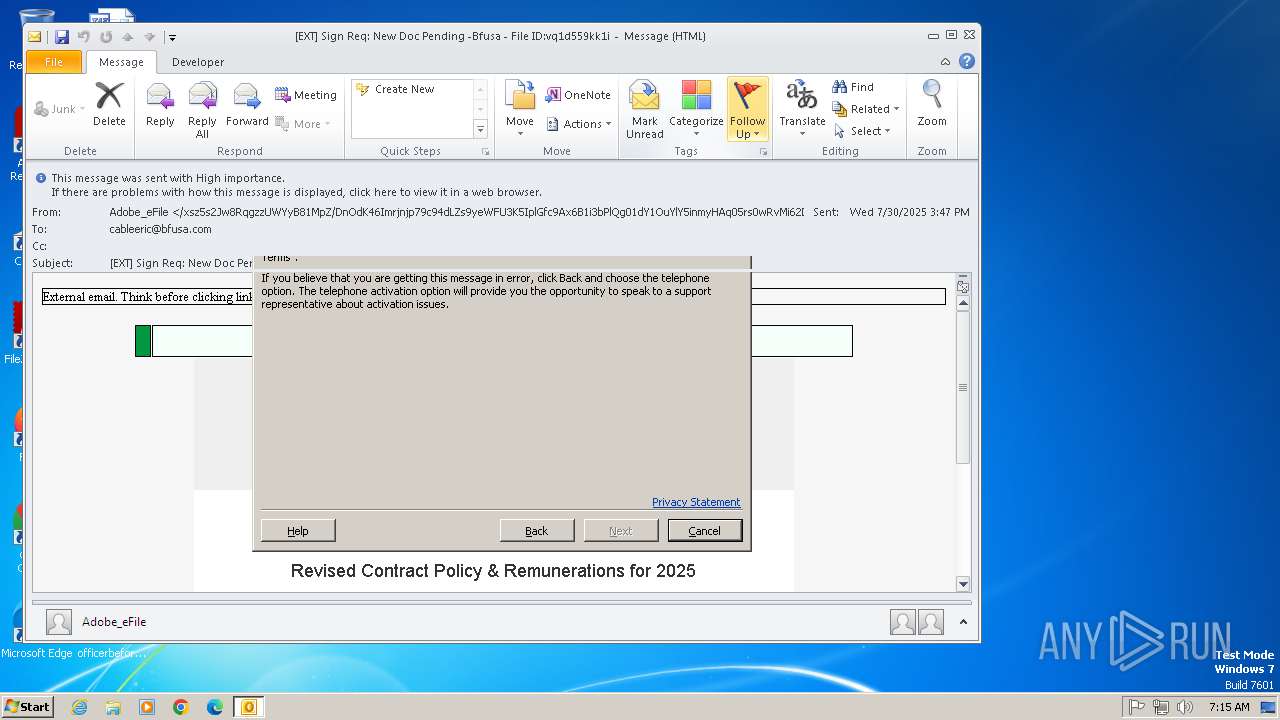Open the Windows Start menu
The width and height of the screenshot is (1280, 720).
pyautogui.click(x=28, y=706)
